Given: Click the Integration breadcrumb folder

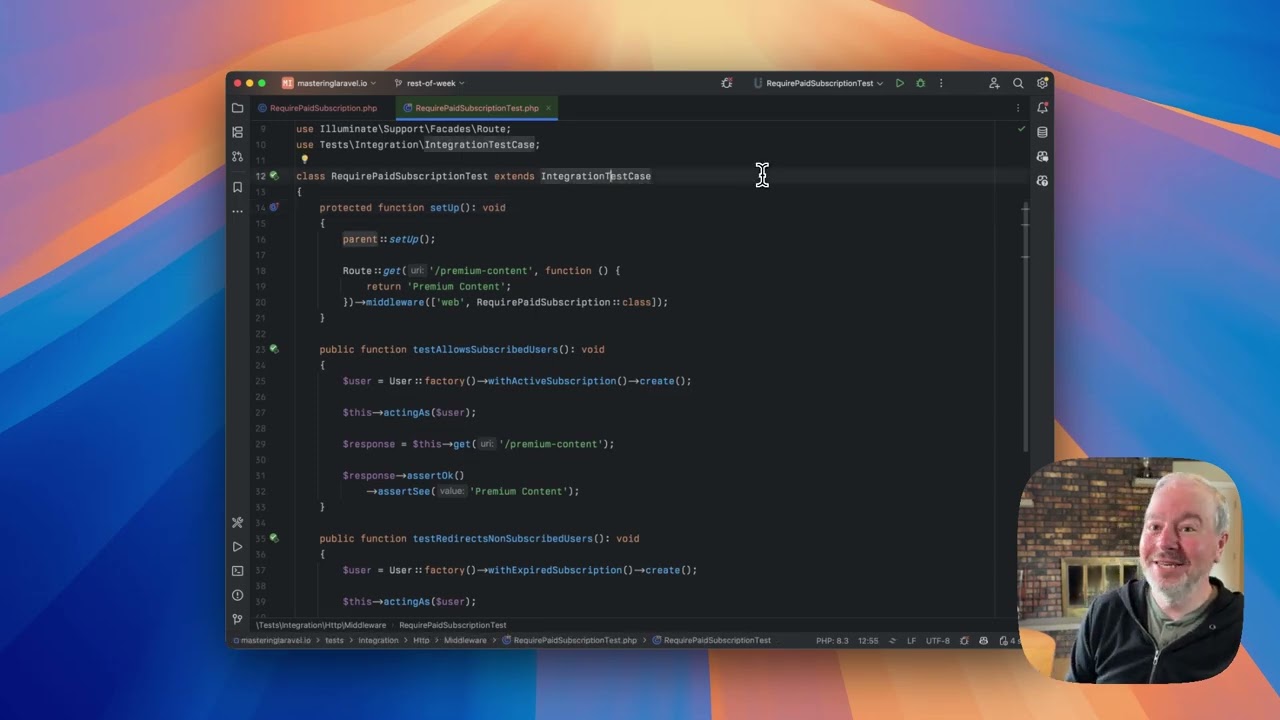Looking at the screenshot, I should [x=378, y=640].
